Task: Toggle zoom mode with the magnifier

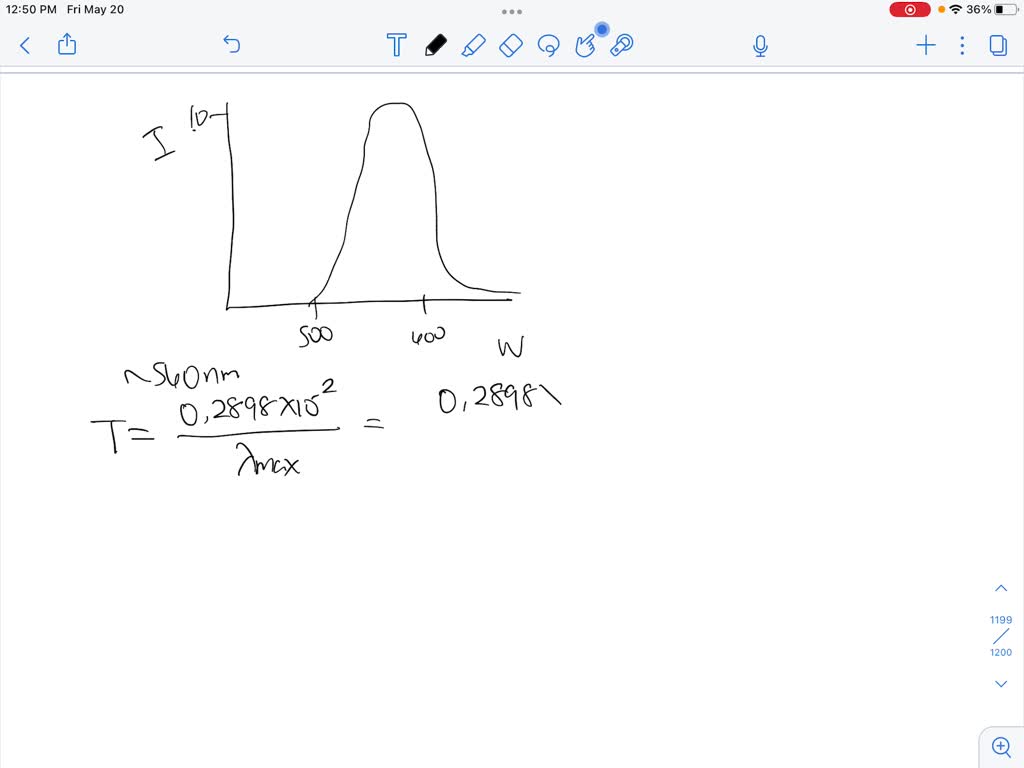Action: [x=1001, y=746]
